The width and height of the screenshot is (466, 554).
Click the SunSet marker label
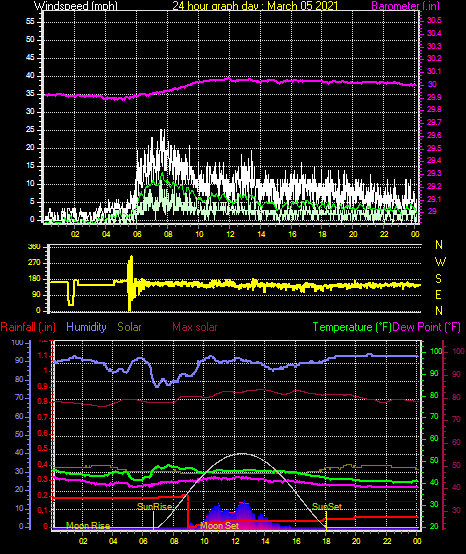coord(327,507)
